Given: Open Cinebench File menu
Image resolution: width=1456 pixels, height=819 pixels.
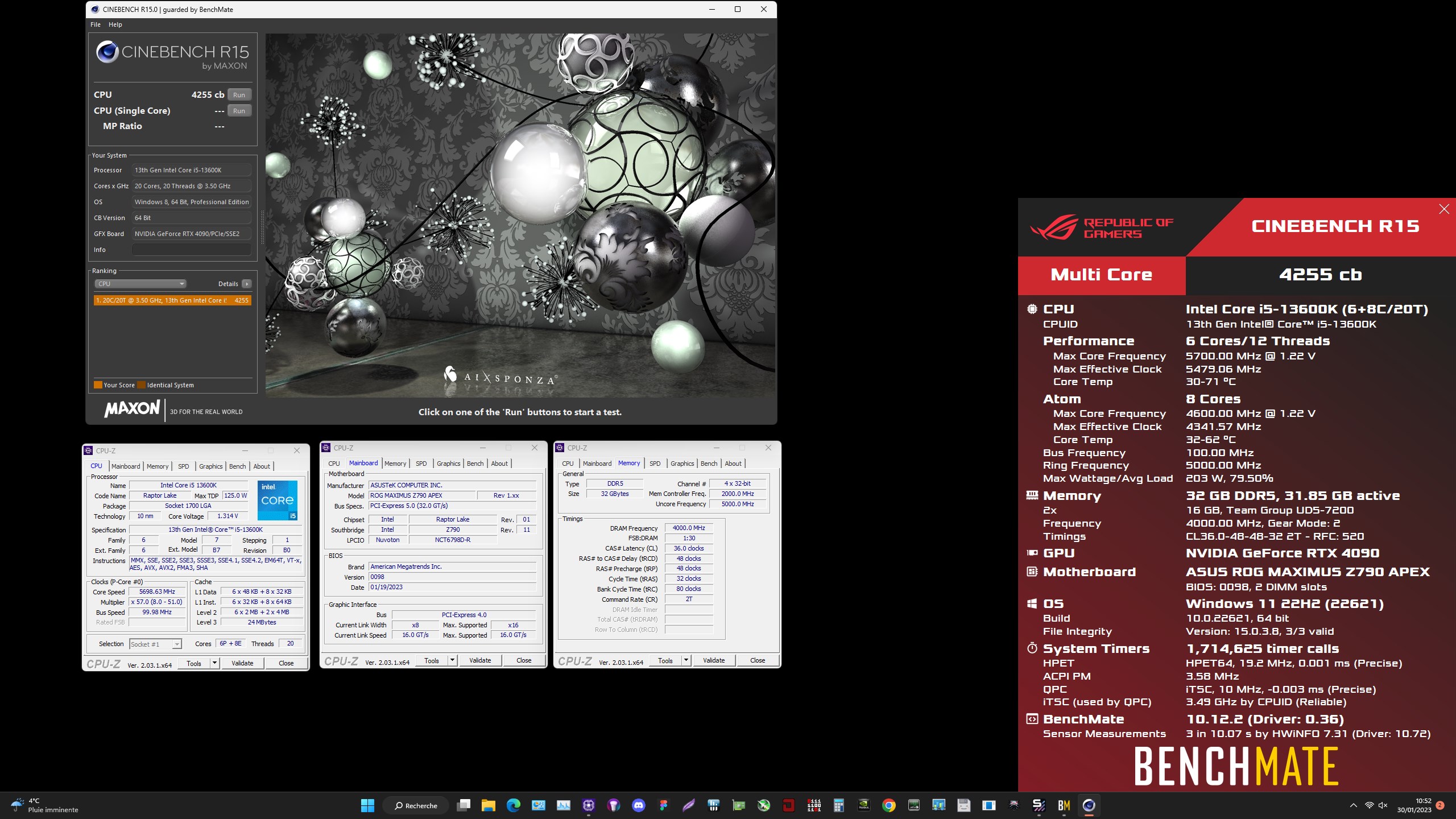Looking at the screenshot, I should click(x=96, y=24).
